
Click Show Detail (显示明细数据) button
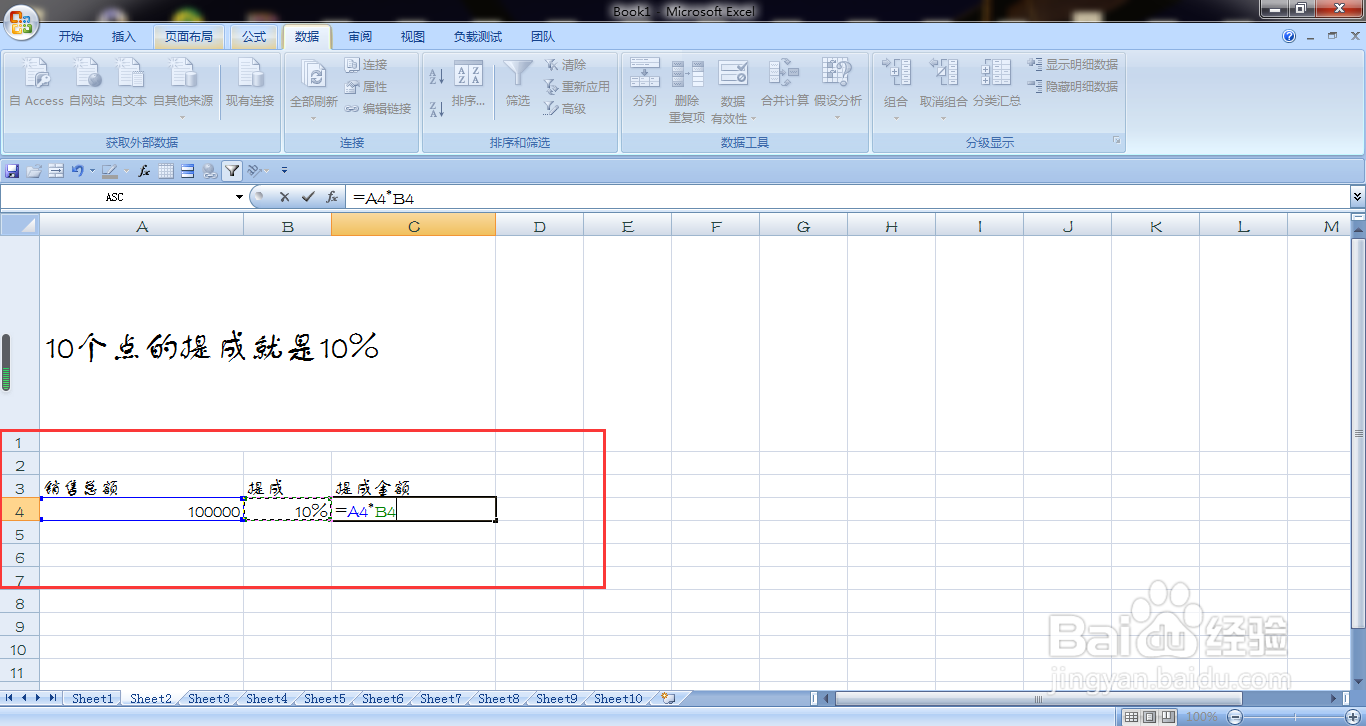tap(1073, 64)
